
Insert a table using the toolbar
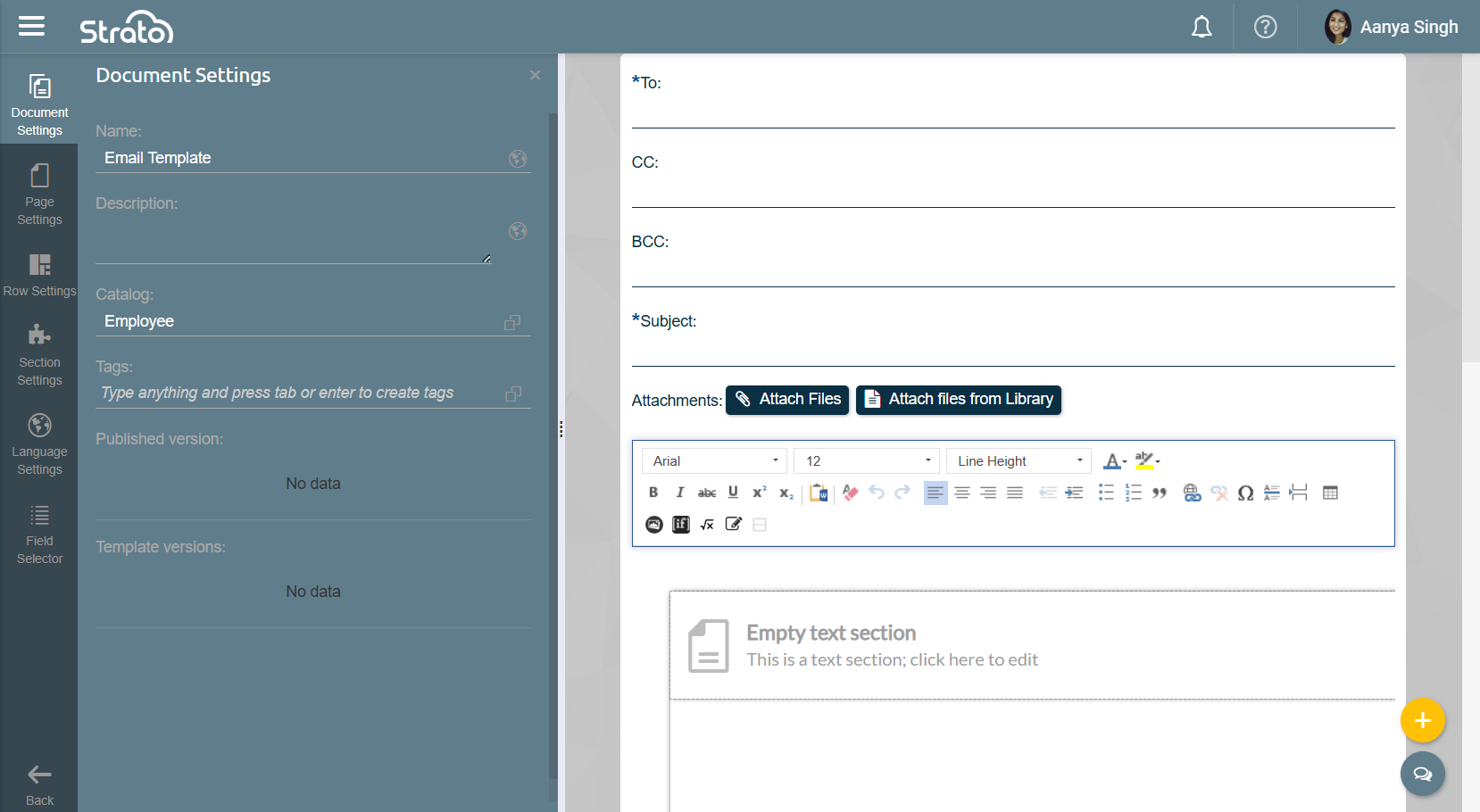point(1330,493)
